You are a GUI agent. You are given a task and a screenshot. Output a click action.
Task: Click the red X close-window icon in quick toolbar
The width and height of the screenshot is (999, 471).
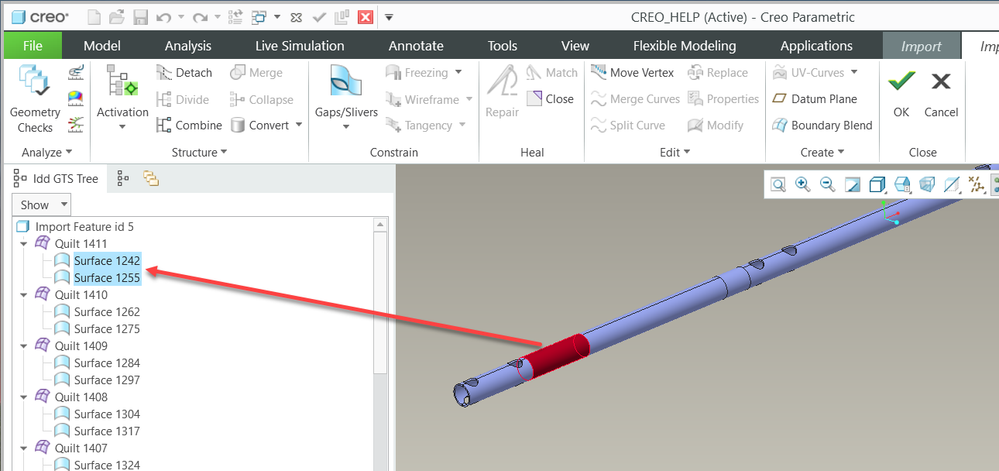(x=365, y=17)
